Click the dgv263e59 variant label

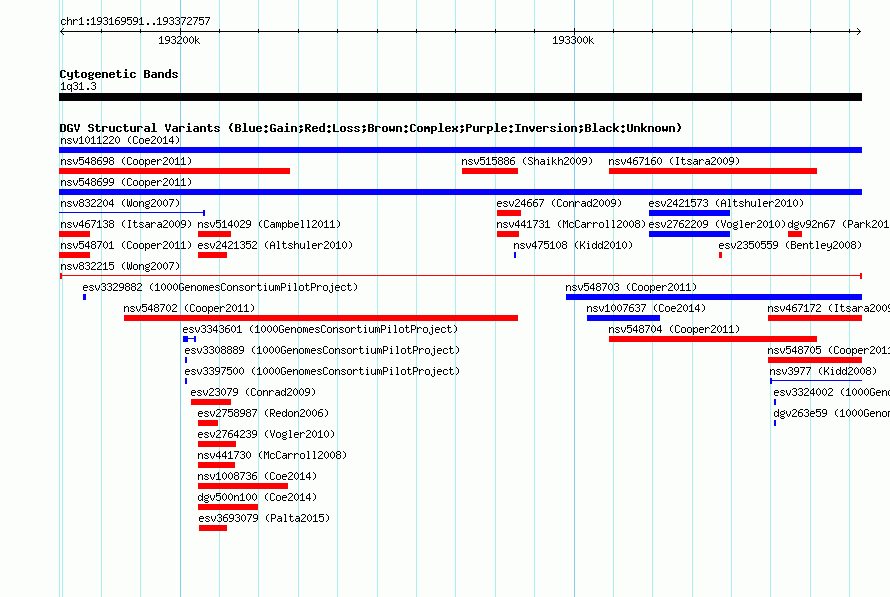point(831,413)
